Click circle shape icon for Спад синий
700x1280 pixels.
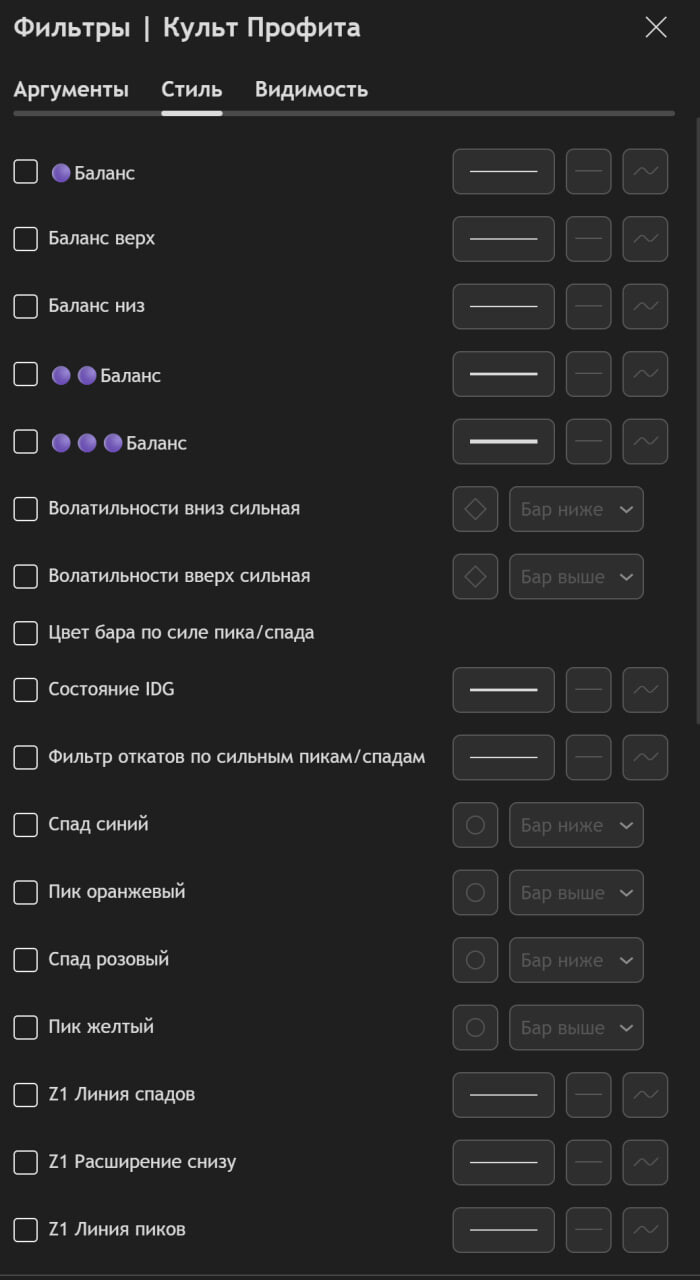[475, 825]
